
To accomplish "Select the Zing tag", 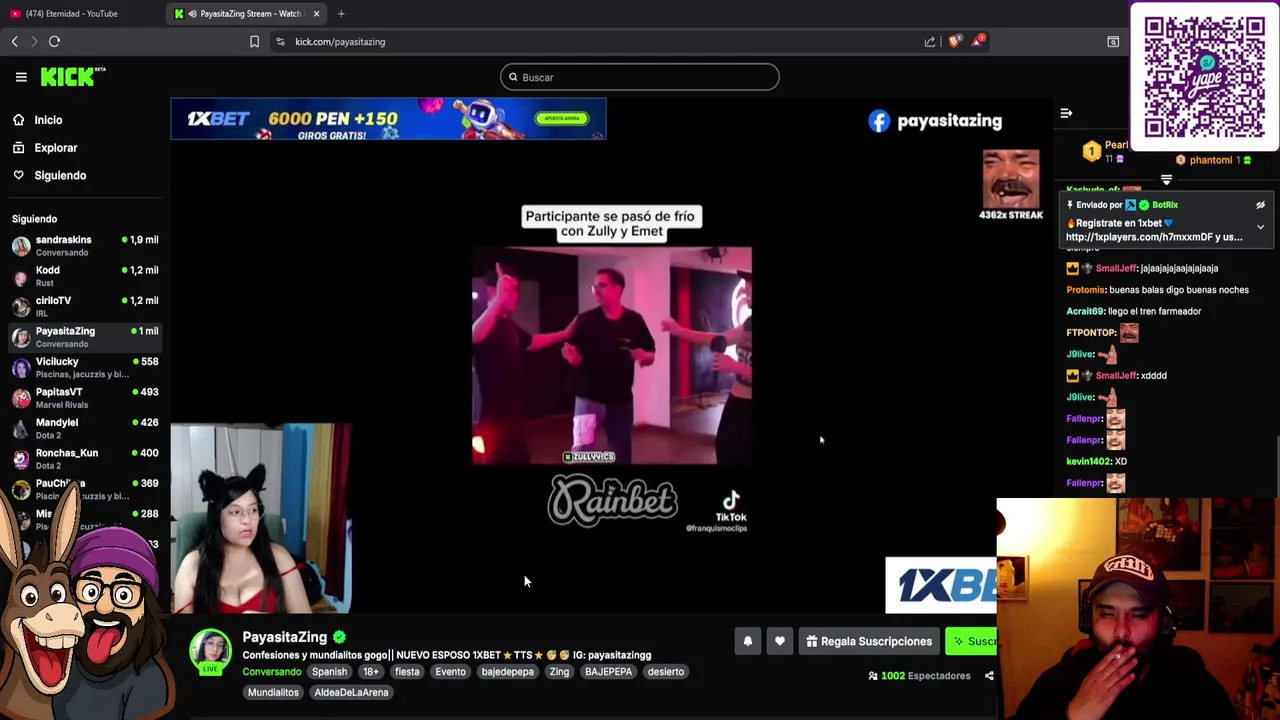I will [559, 672].
